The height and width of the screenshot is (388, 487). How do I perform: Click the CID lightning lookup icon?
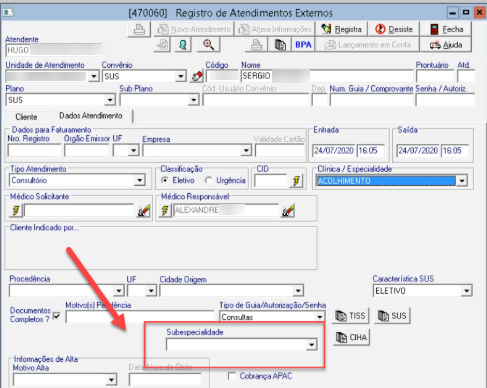tap(296, 181)
